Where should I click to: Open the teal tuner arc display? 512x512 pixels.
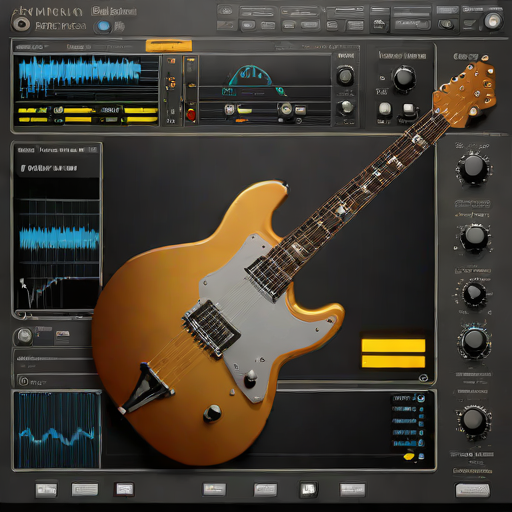(x=250, y=75)
